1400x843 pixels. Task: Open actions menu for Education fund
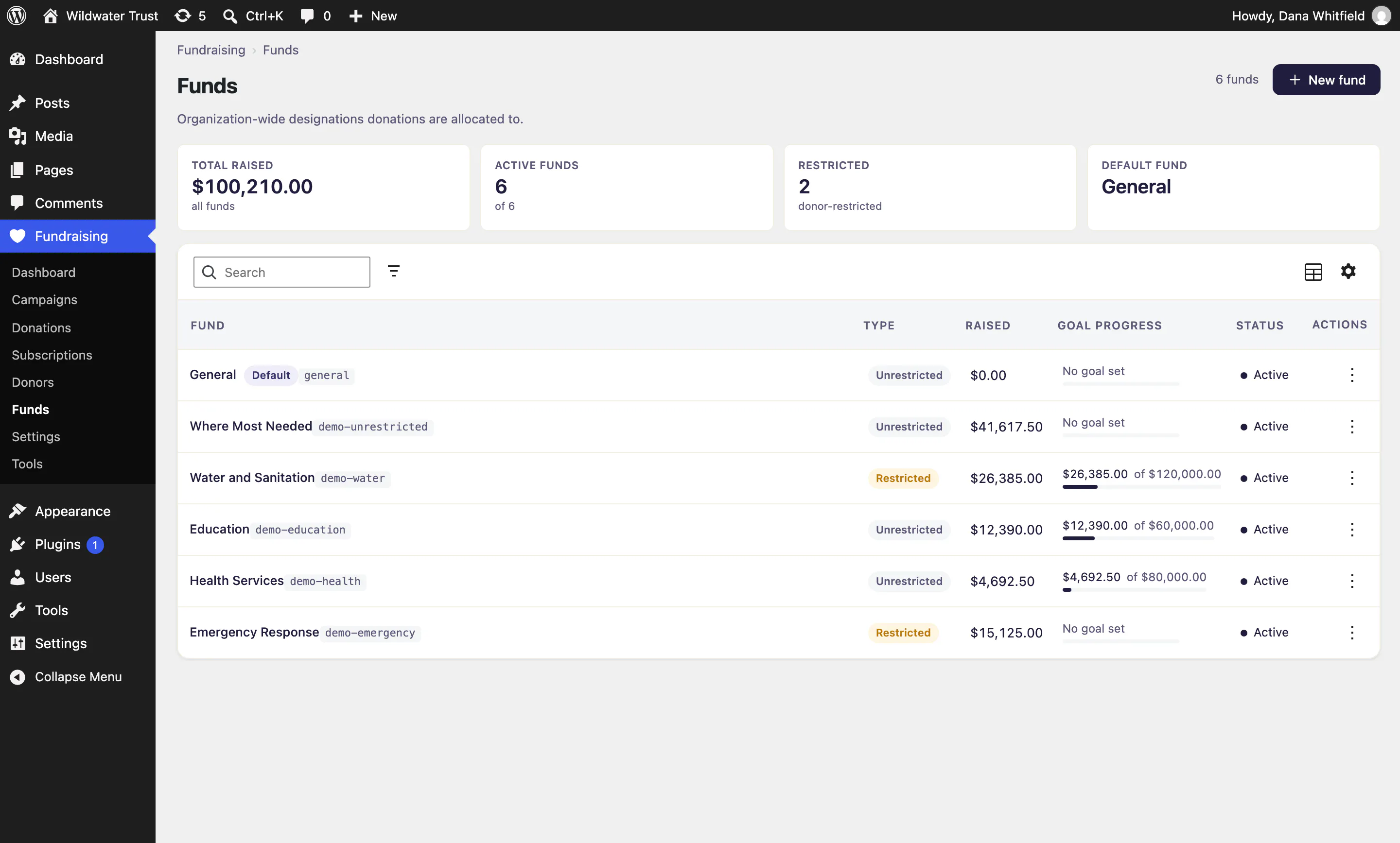coord(1352,530)
